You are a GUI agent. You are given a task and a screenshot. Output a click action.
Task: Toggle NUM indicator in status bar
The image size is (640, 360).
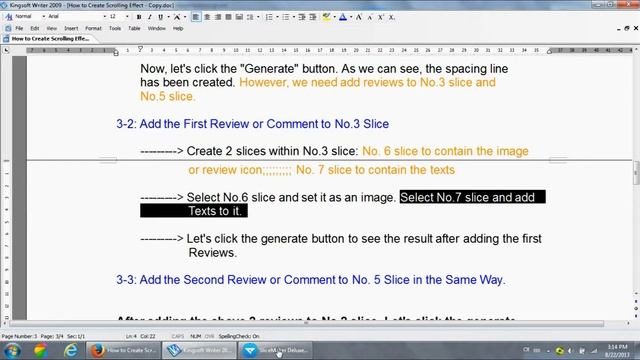(x=196, y=336)
